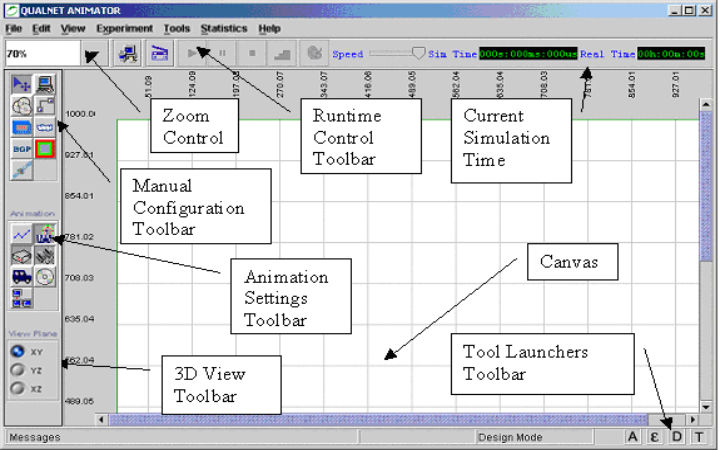Click the vertical scrollbar up arrow

tap(706, 105)
